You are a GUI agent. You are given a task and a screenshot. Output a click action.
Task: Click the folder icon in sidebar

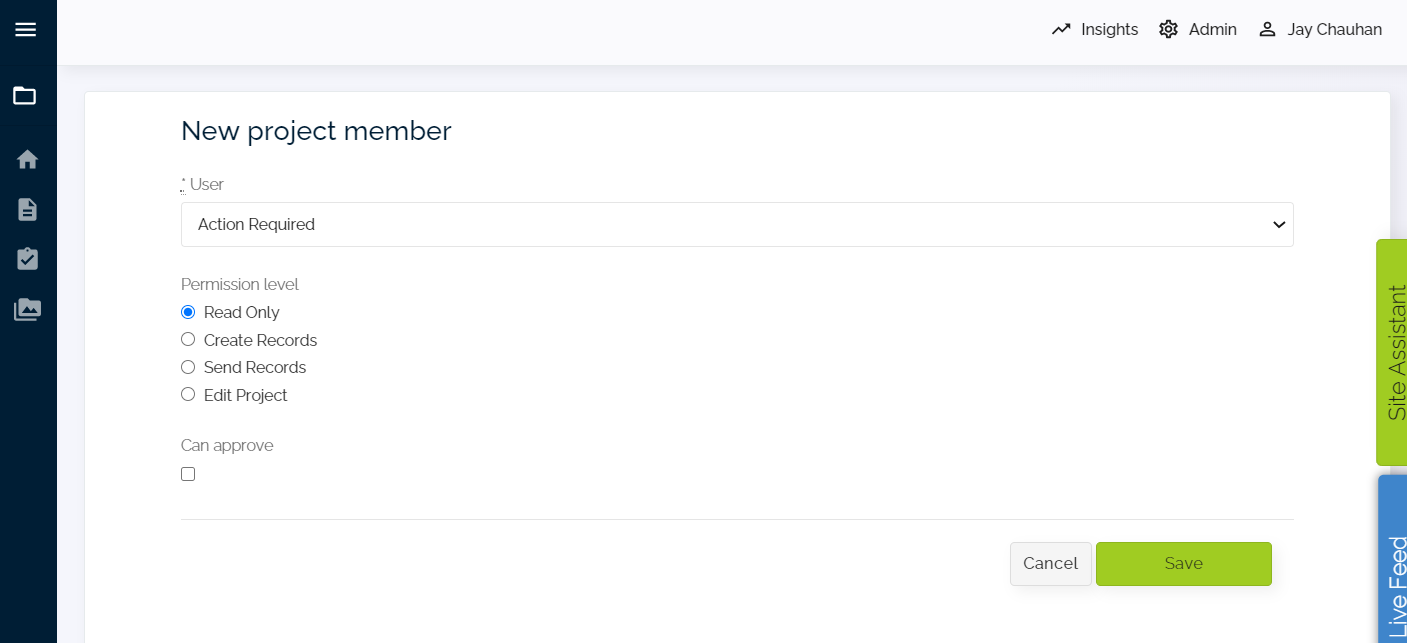coord(25,96)
